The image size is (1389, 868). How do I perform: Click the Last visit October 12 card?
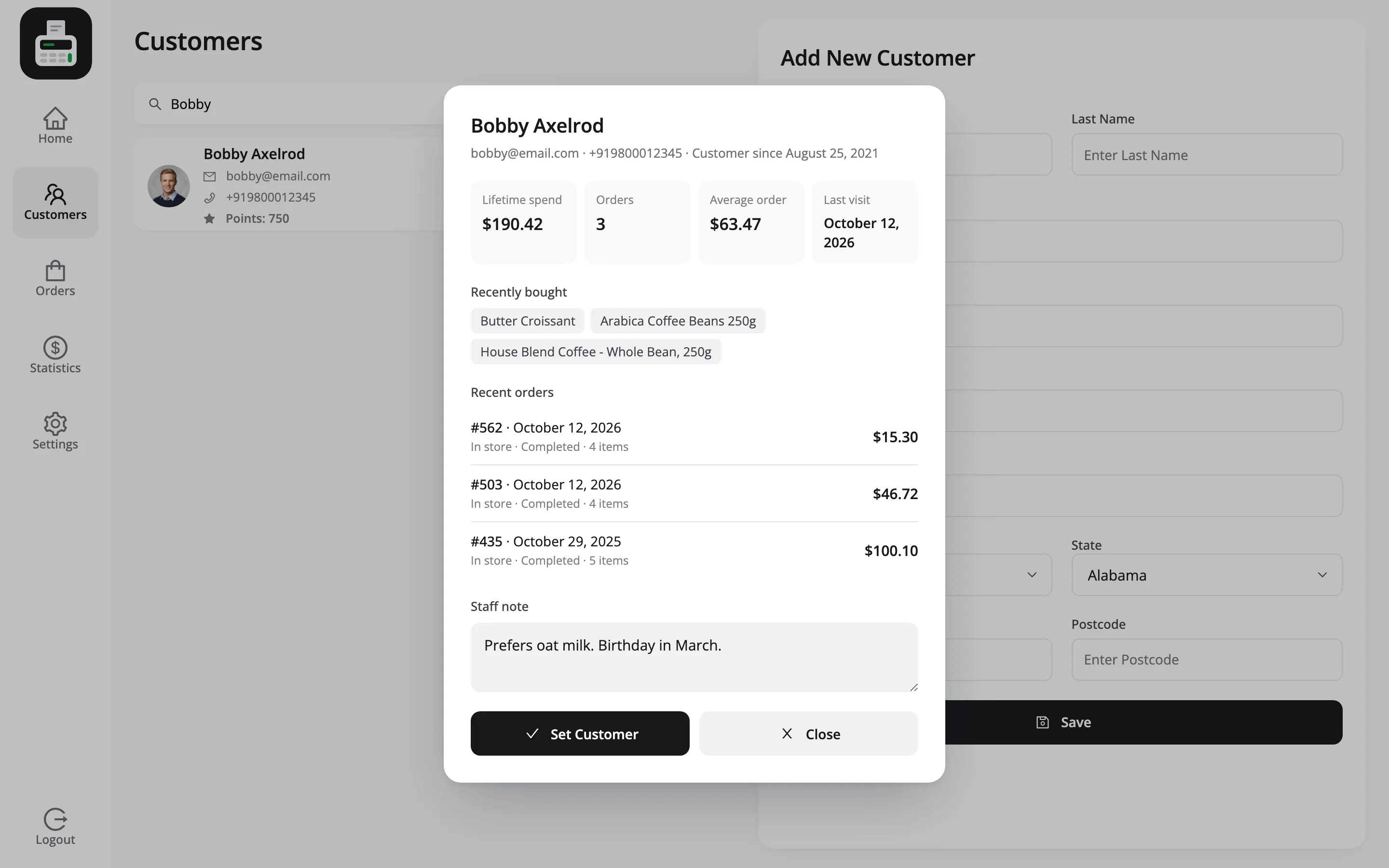[865, 222]
